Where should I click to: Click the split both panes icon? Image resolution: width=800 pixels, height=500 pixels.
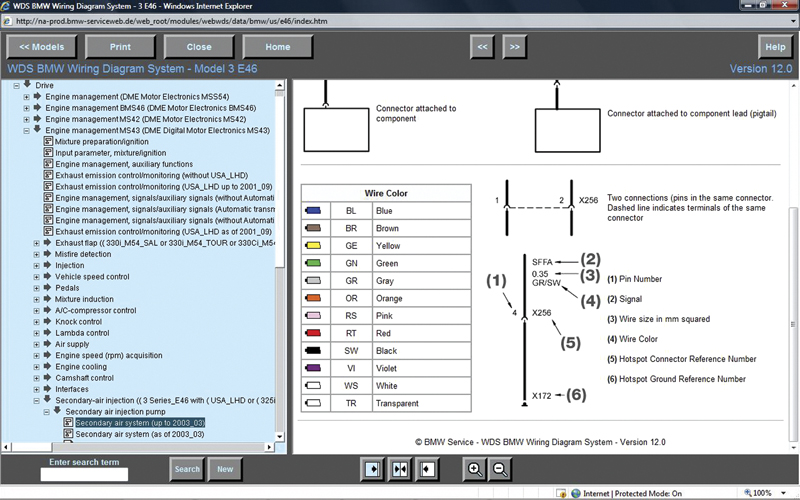(400, 469)
